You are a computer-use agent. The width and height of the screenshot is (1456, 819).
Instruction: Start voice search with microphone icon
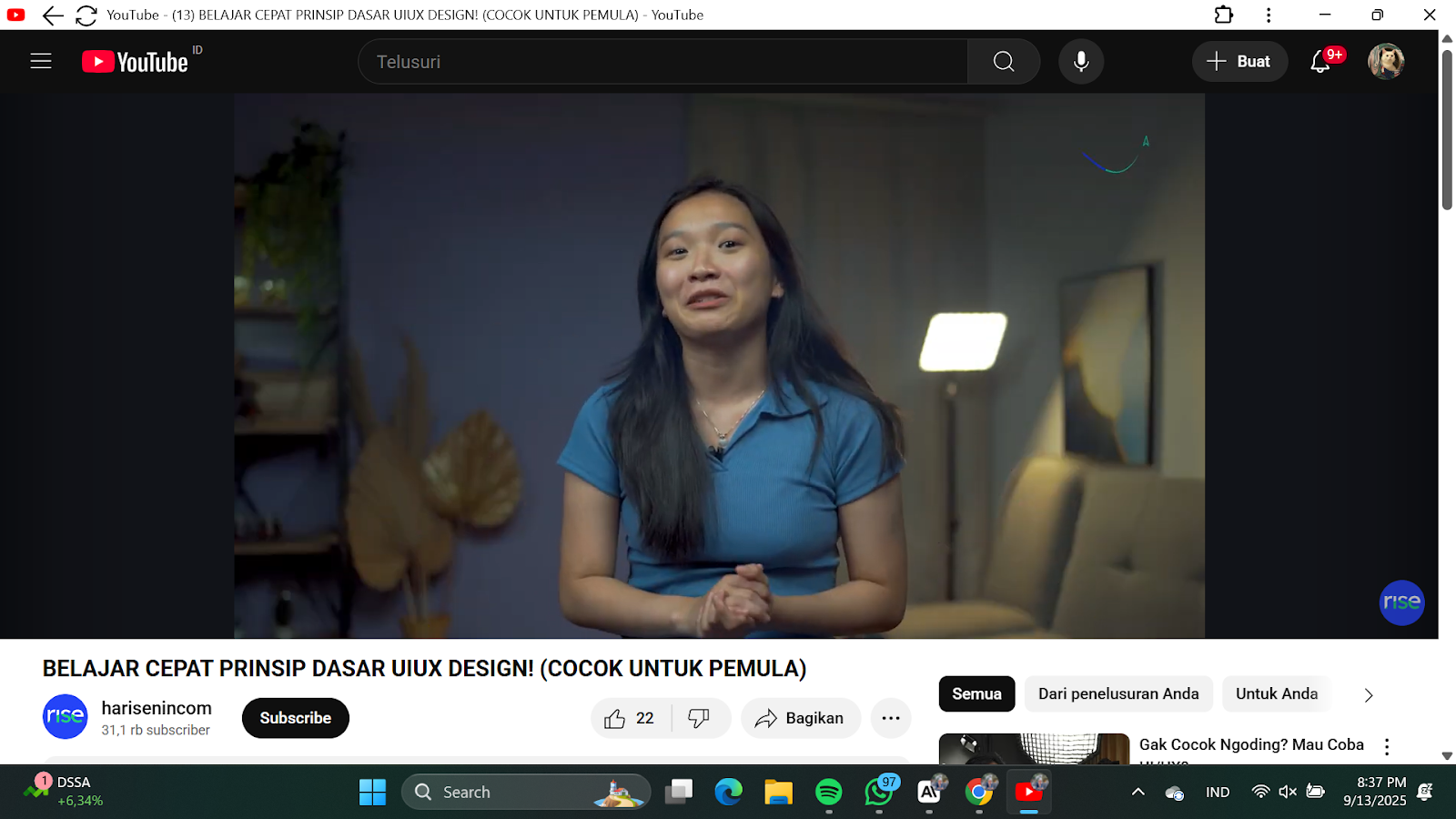pos(1081,62)
